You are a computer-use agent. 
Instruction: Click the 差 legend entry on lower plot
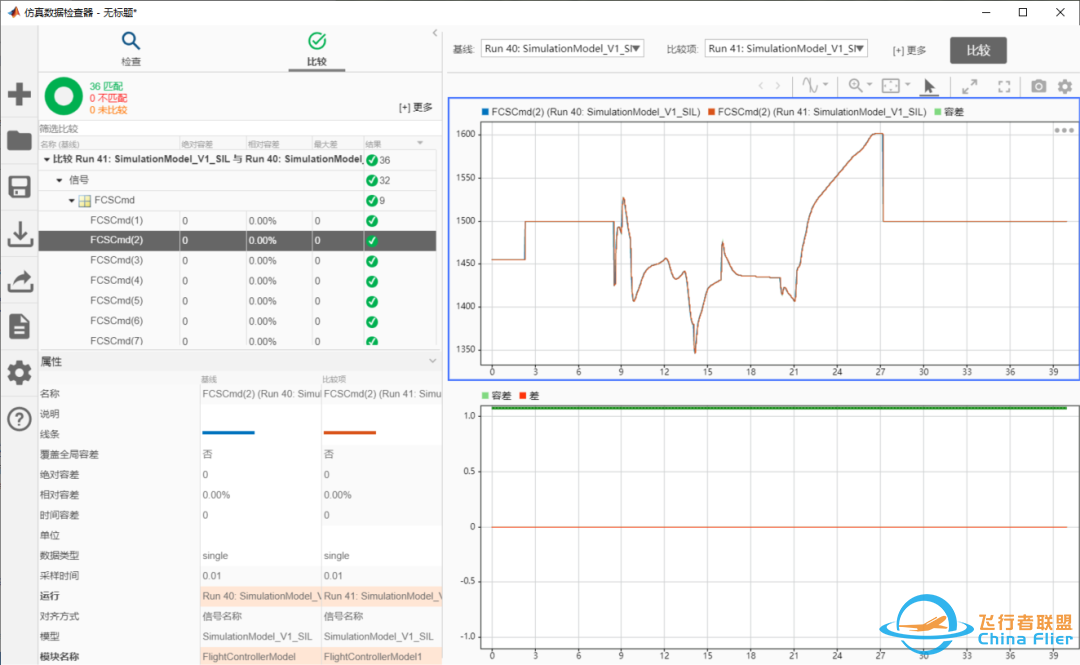pyautogui.click(x=529, y=396)
